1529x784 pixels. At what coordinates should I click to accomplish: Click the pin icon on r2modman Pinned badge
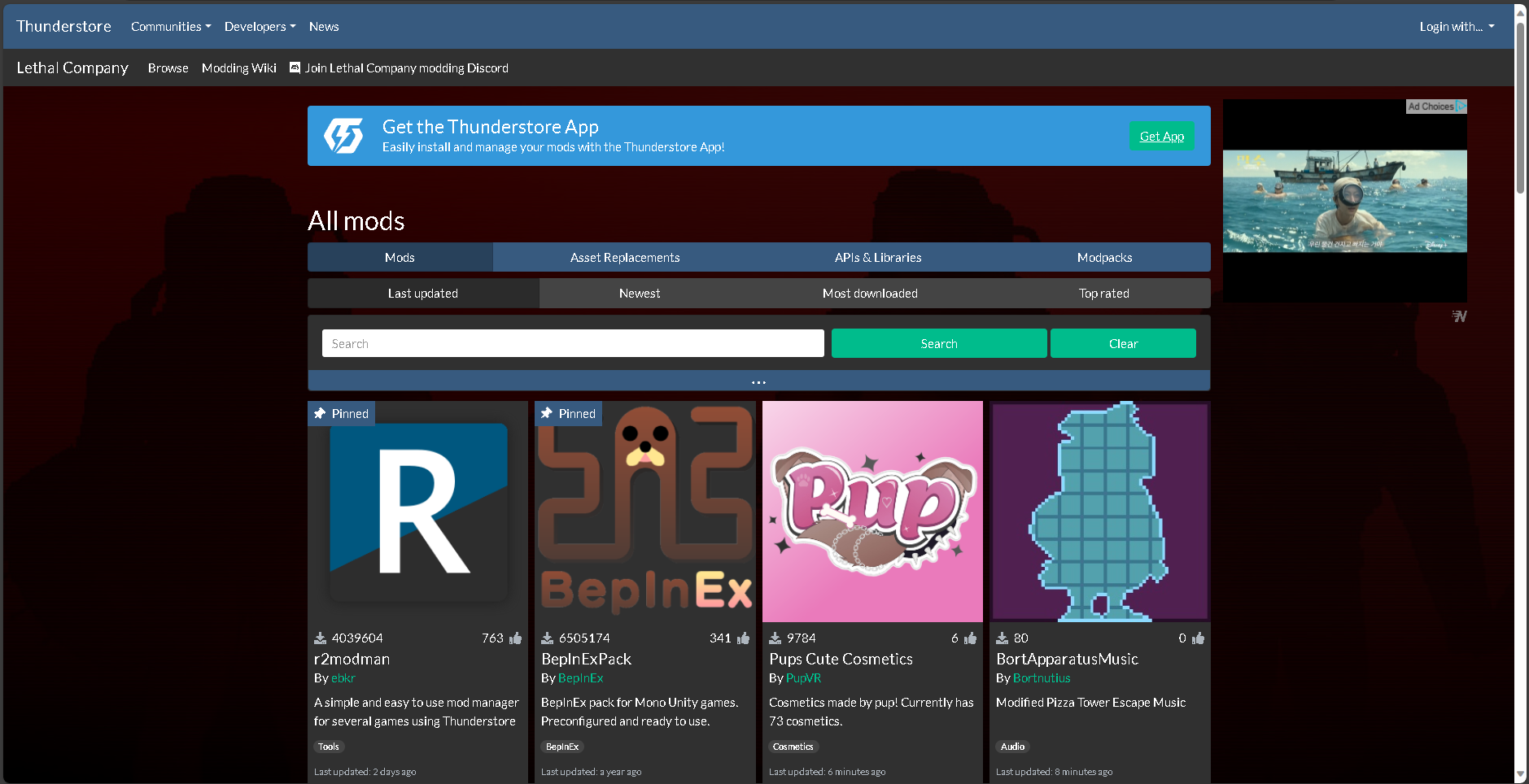click(x=320, y=413)
